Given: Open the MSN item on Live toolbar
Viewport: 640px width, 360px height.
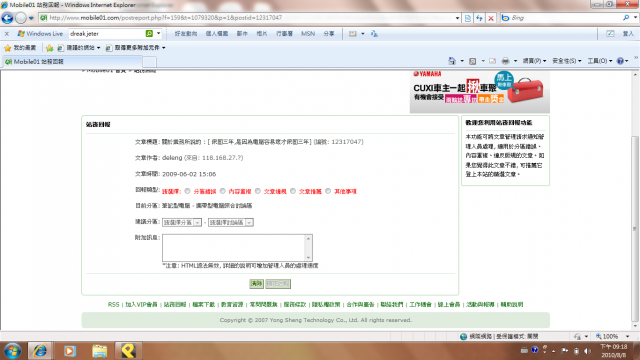Looking at the screenshot, I should [x=308, y=33].
